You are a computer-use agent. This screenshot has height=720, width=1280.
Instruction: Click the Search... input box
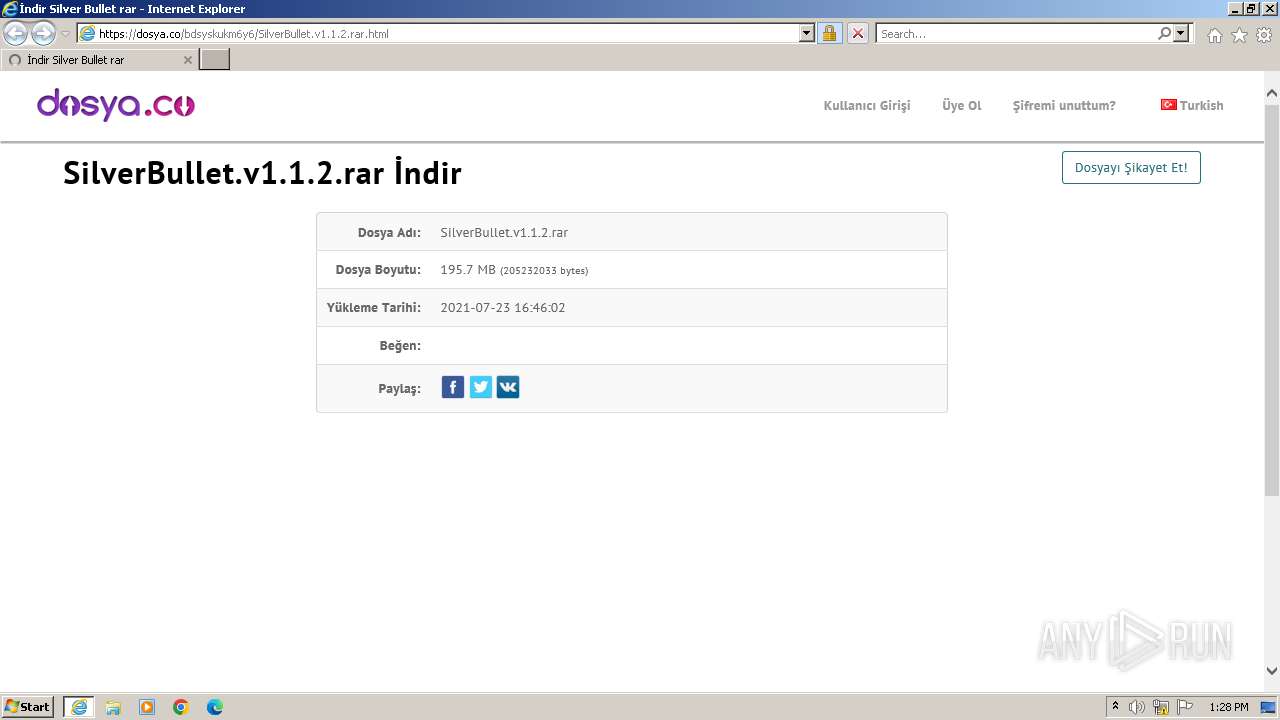click(1016, 33)
